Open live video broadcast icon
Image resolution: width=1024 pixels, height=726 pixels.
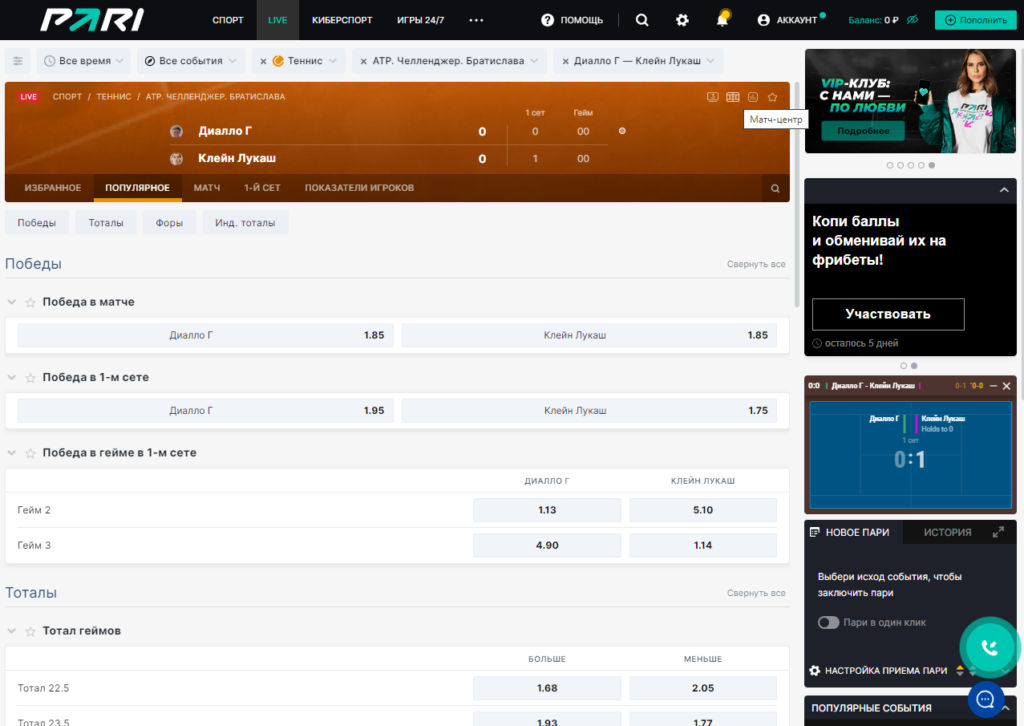pos(712,97)
